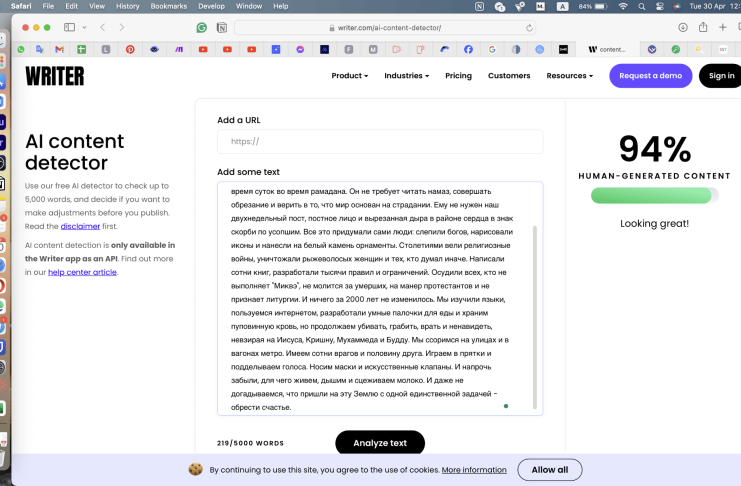Viewport: 741px width, 486px height.
Task: Open the Siri menu bar icon
Action: [677, 6]
